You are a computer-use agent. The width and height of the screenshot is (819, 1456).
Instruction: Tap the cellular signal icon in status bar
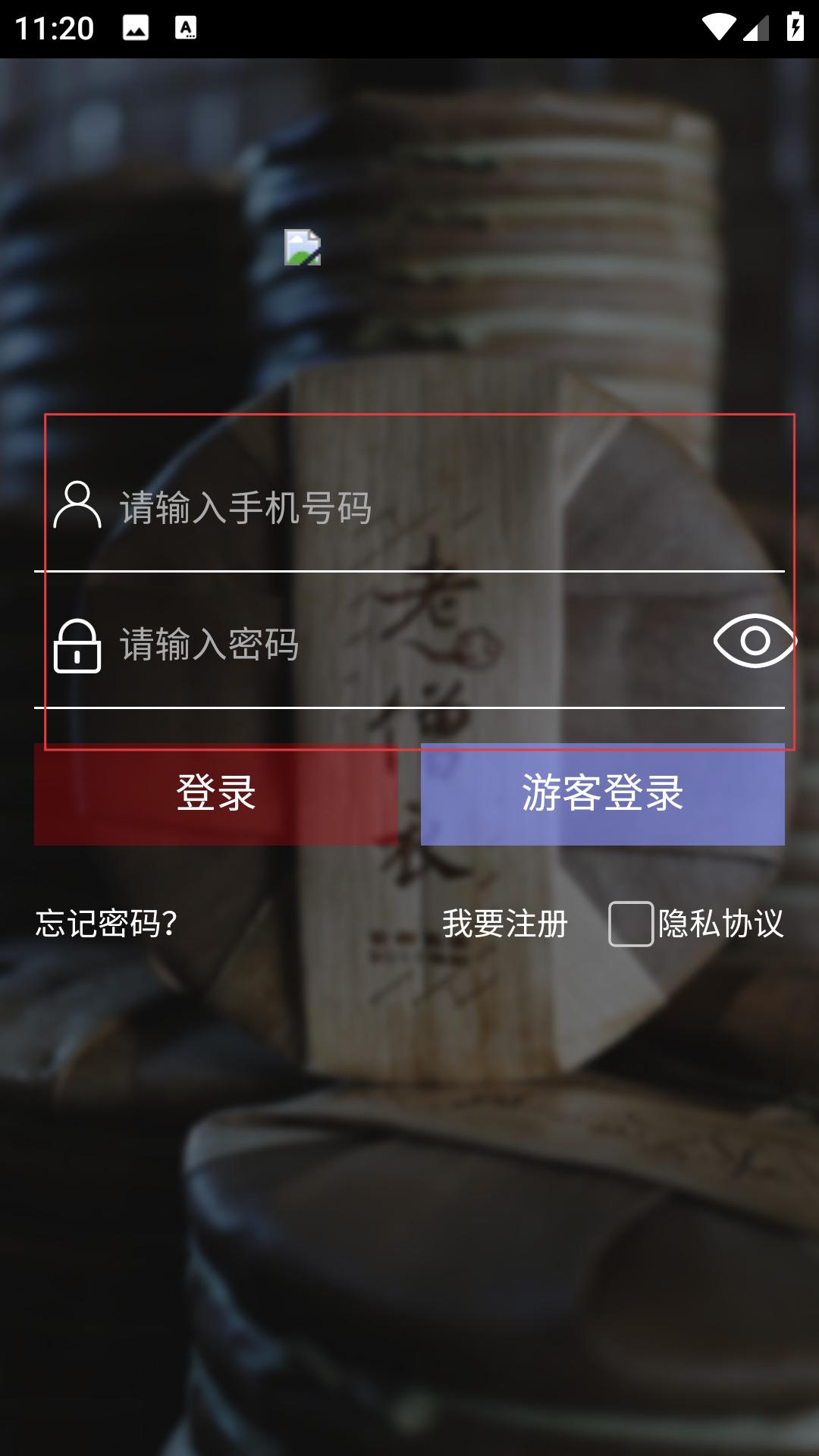coord(755,27)
